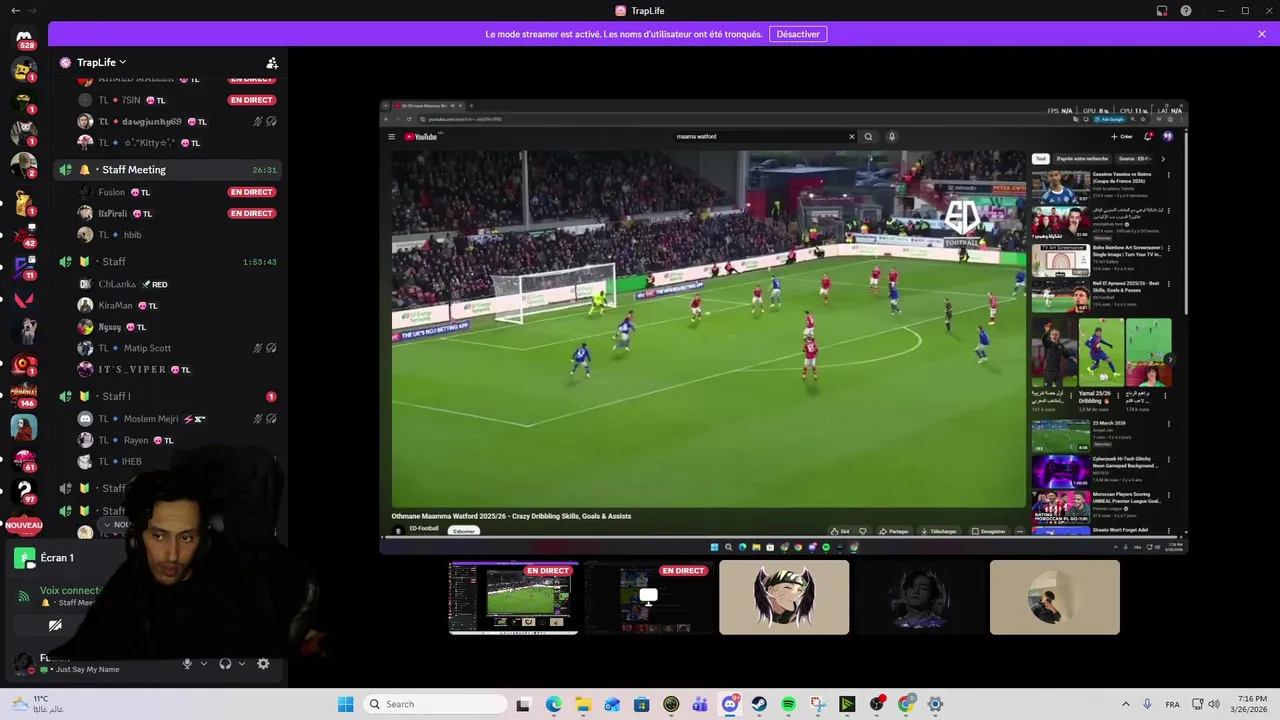Open 7SIN's EN DIRECT stream badge
1280x720 pixels.
click(251, 100)
